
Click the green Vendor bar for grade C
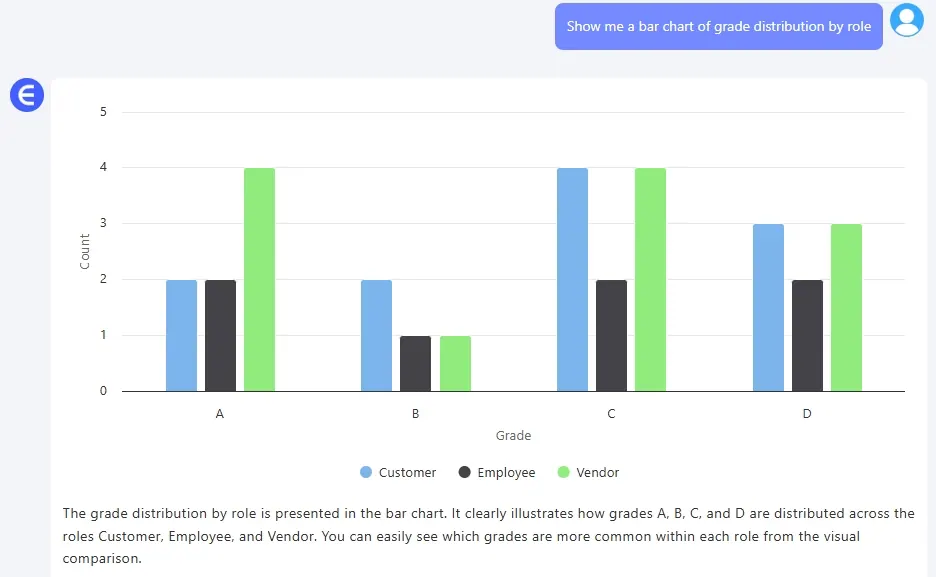[x=650, y=280]
